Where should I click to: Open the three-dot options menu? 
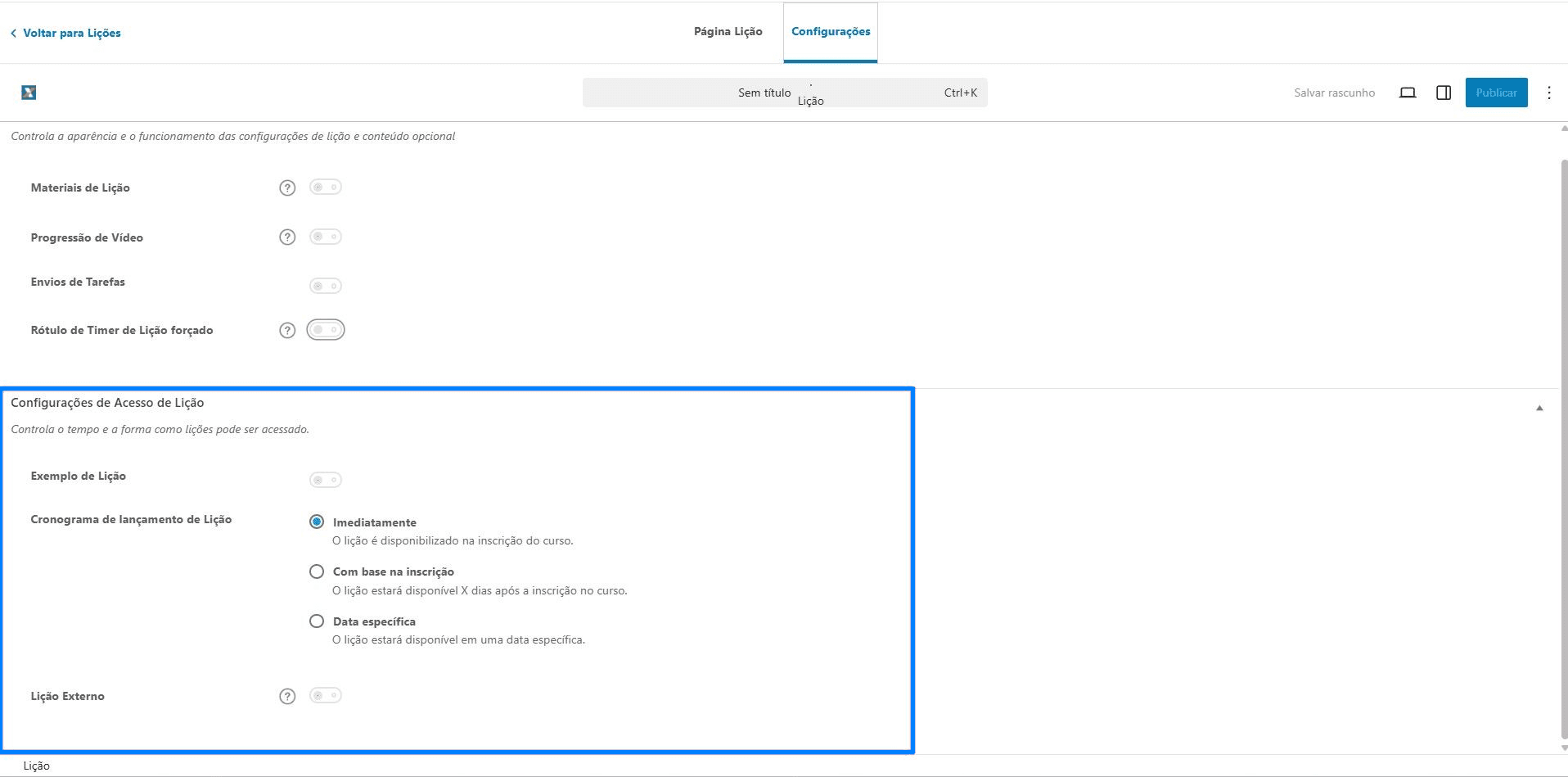(1548, 93)
